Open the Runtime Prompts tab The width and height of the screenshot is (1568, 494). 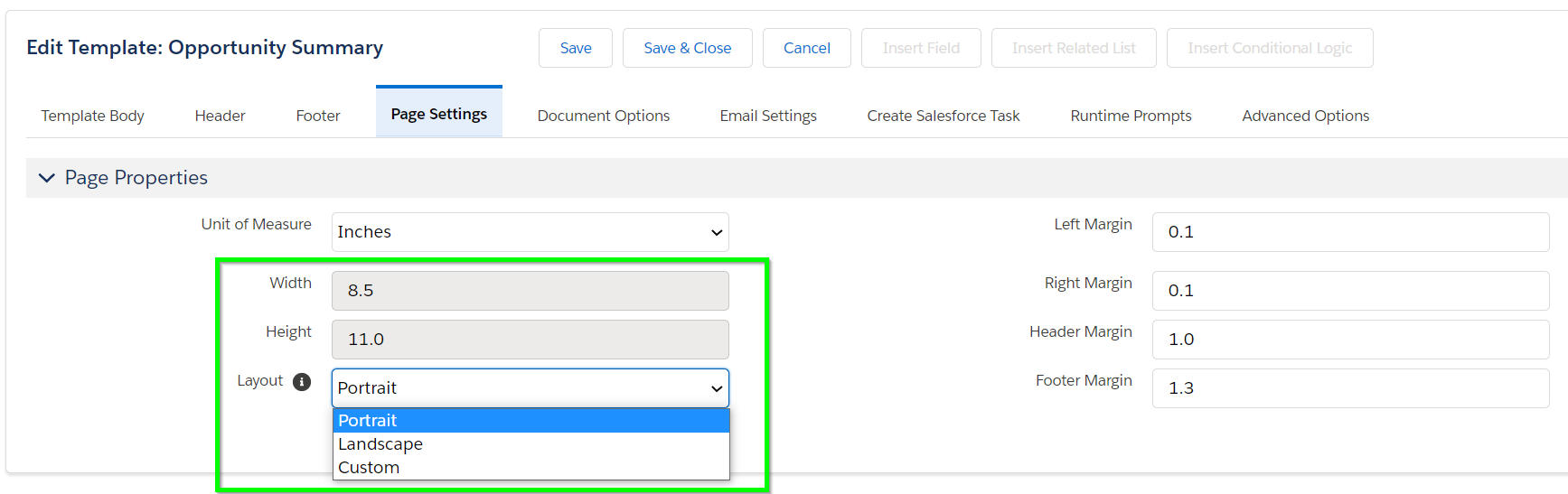pyautogui.click(x=1131, y=116)
